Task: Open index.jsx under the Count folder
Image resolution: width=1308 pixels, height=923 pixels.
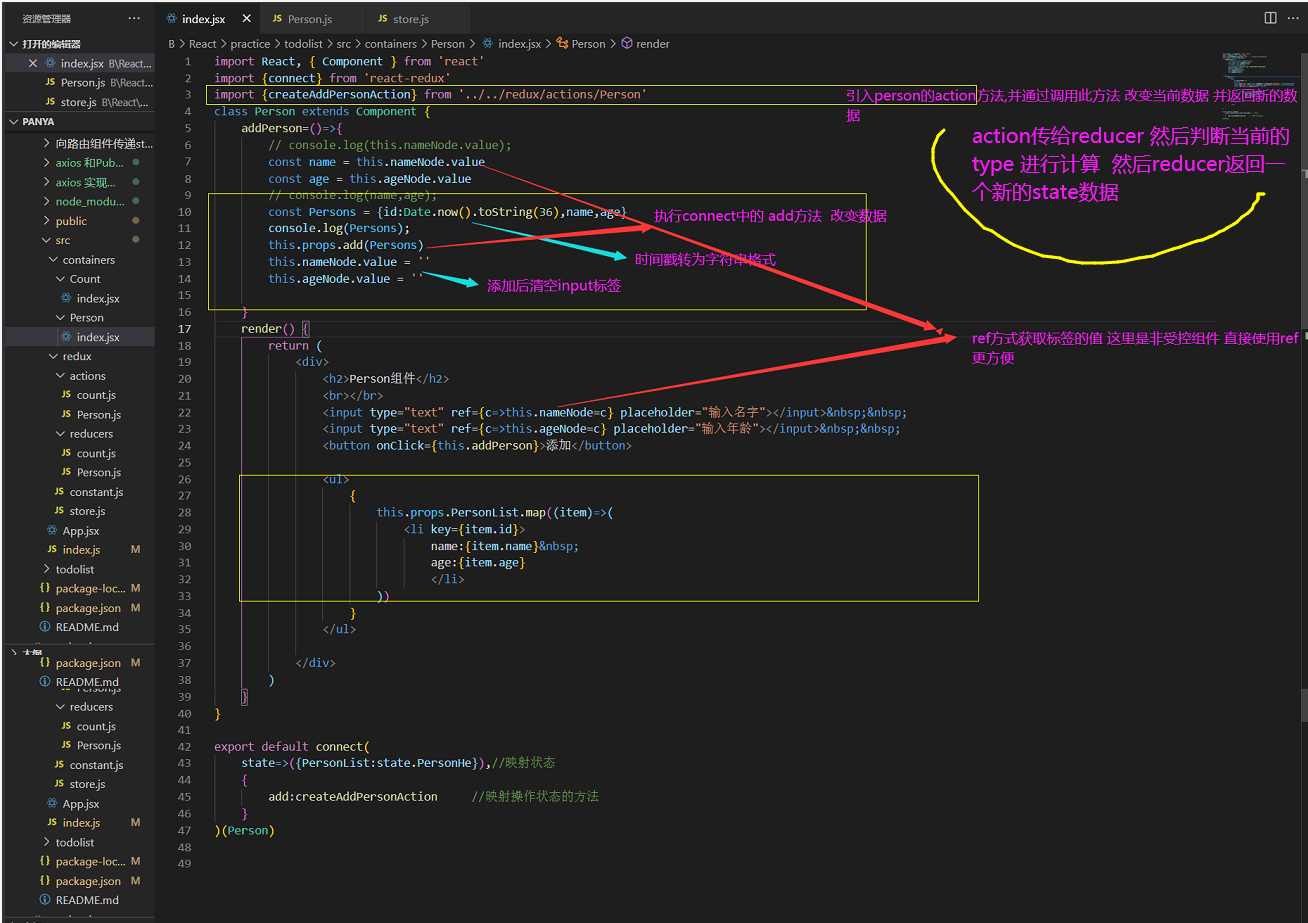Action: 98,299
